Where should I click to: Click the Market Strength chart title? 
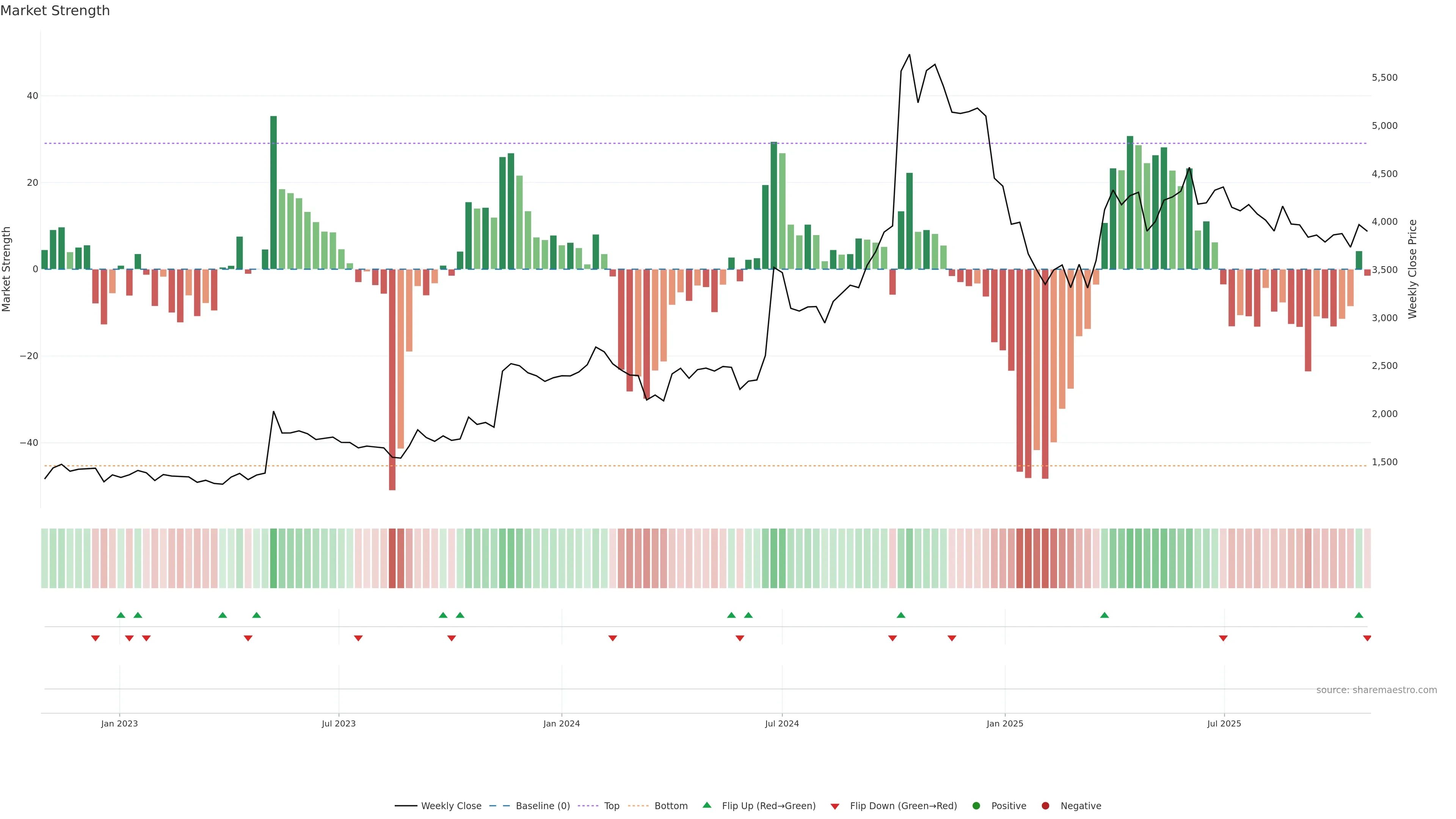point(55,11)
